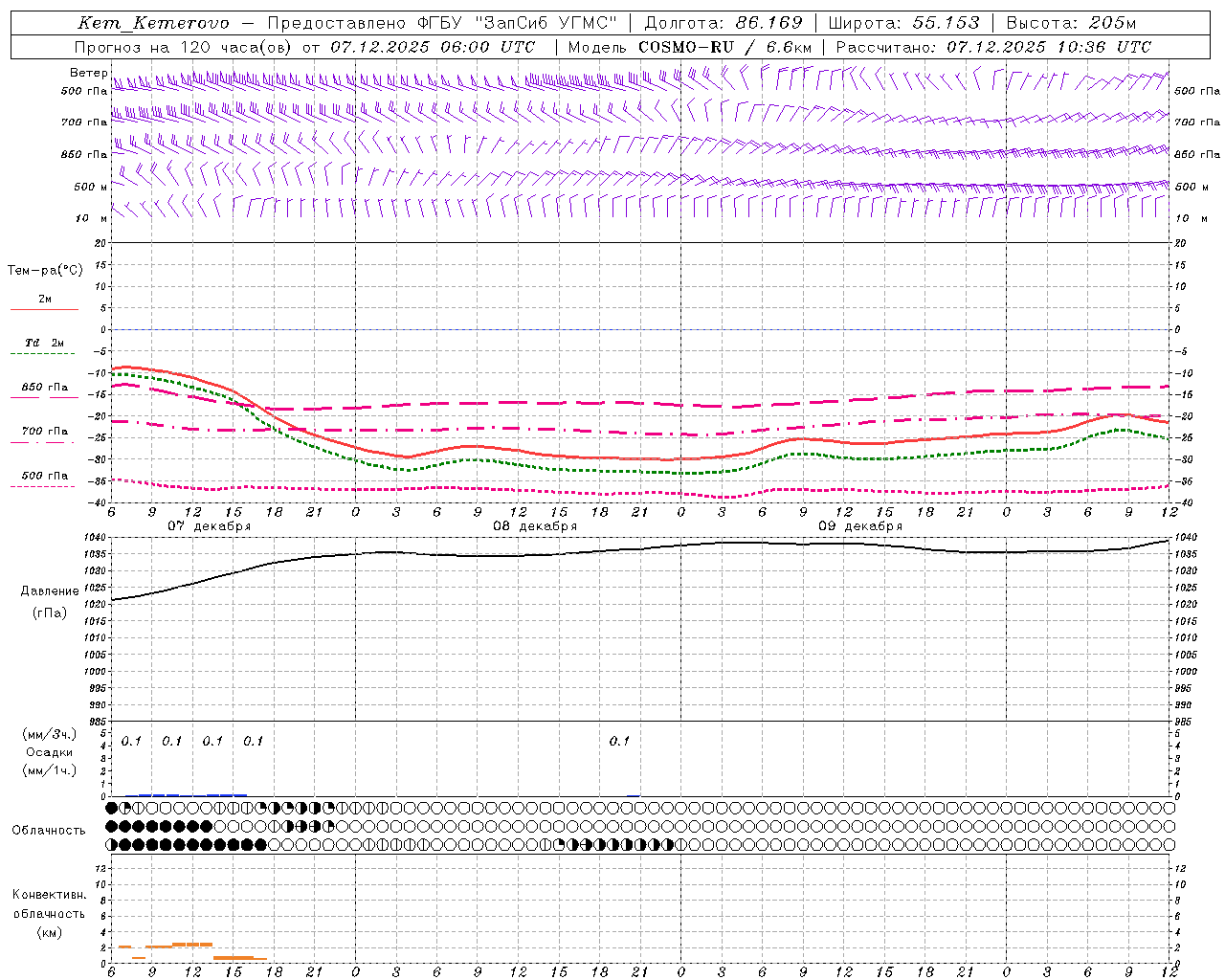Select the 700 гПа temperature legend entry
The width and height of the screenshot is (1225, 980).
point(44,432)
